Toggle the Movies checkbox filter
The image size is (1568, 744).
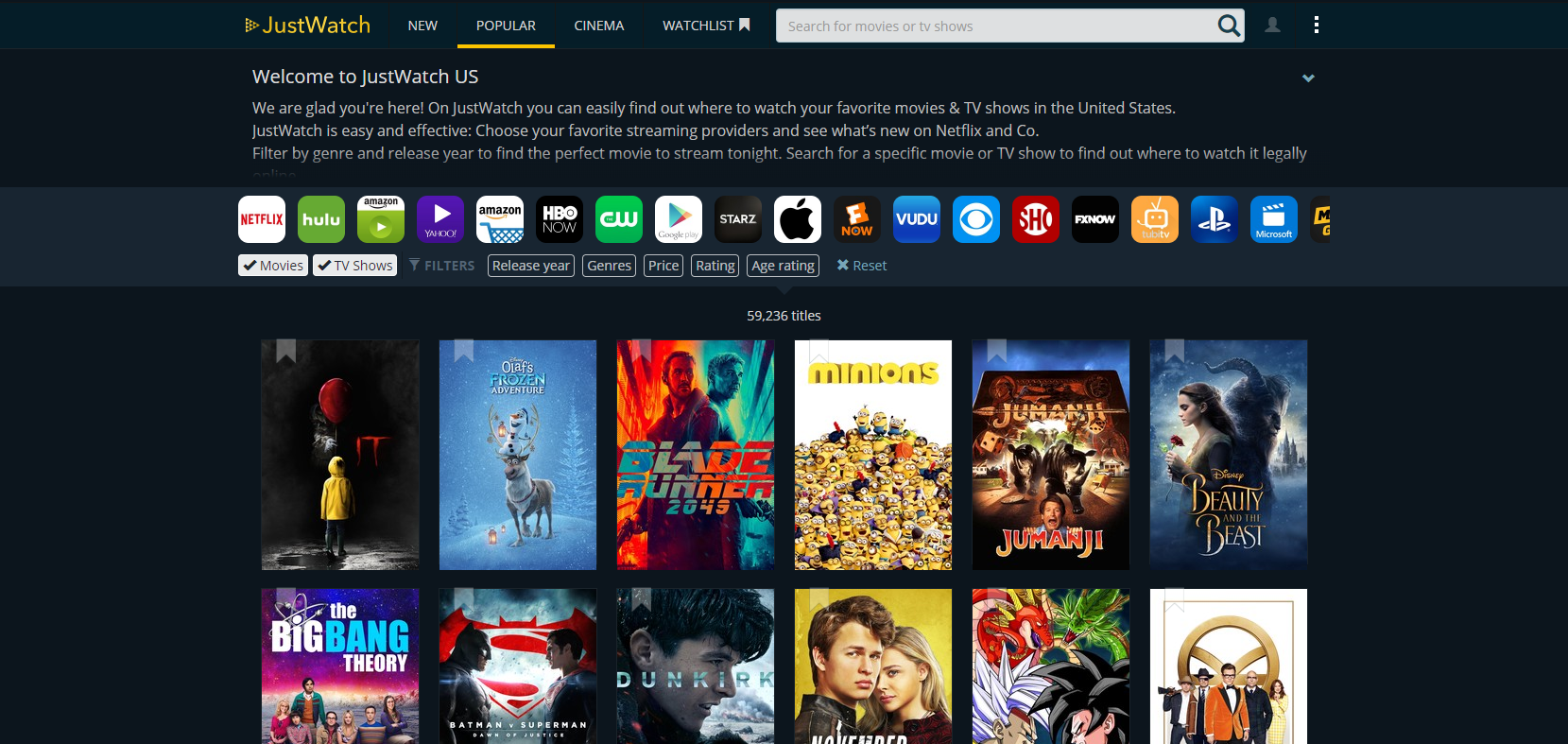(x=273, y=266)
